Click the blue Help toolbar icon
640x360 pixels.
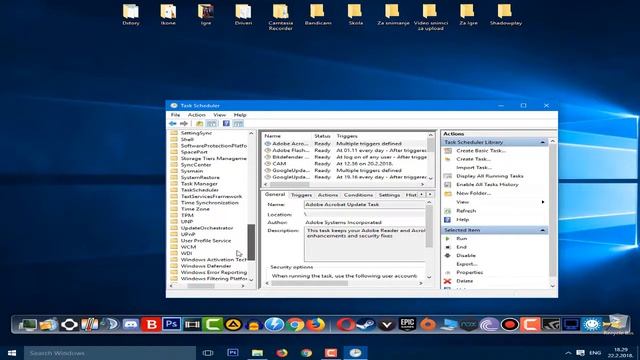tap(226, 123)
